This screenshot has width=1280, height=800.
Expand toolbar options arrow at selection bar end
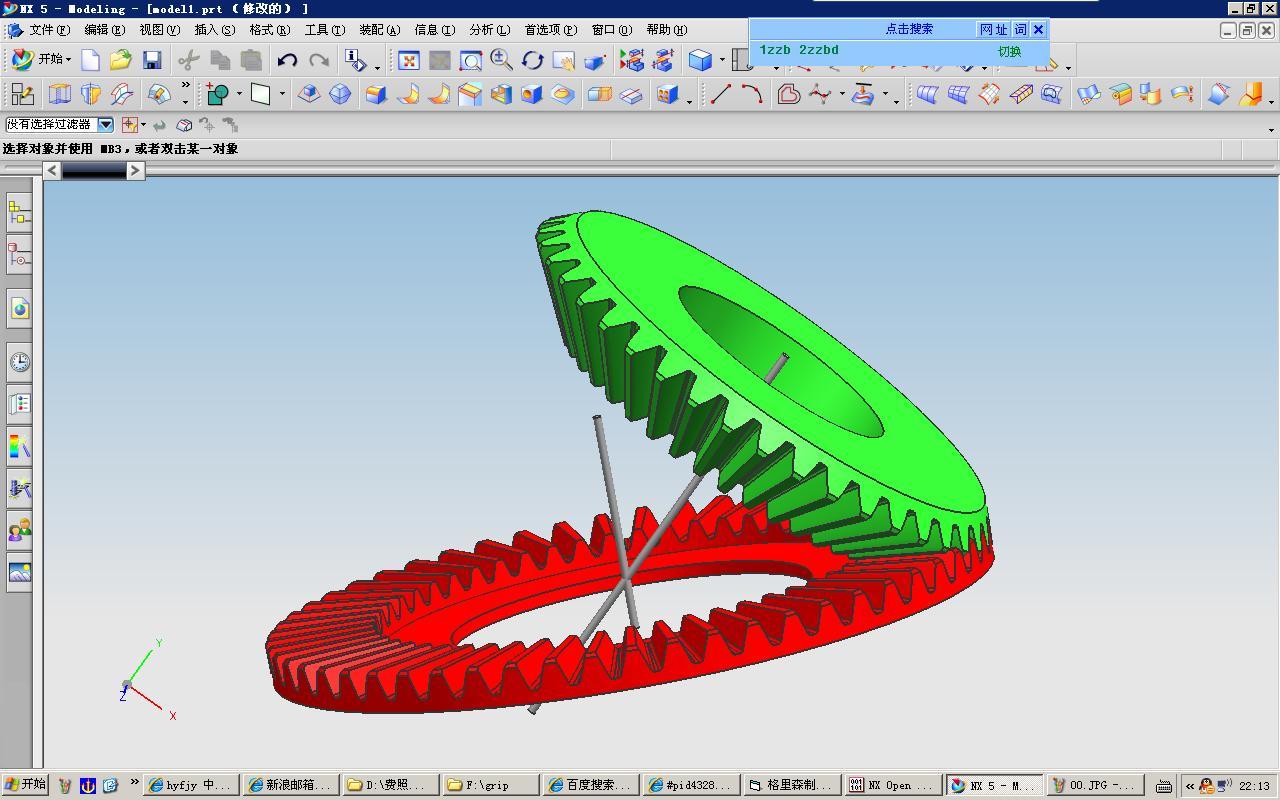click(x=1271, y=129)
